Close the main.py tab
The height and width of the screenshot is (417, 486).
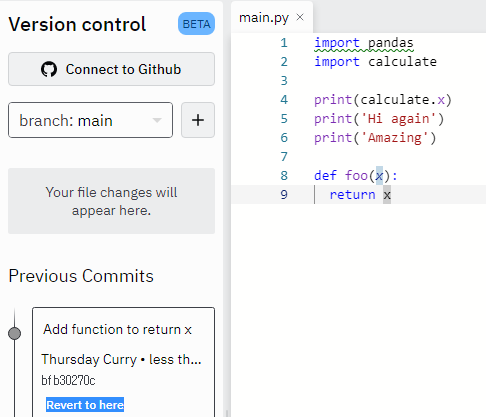pos(300,17)
